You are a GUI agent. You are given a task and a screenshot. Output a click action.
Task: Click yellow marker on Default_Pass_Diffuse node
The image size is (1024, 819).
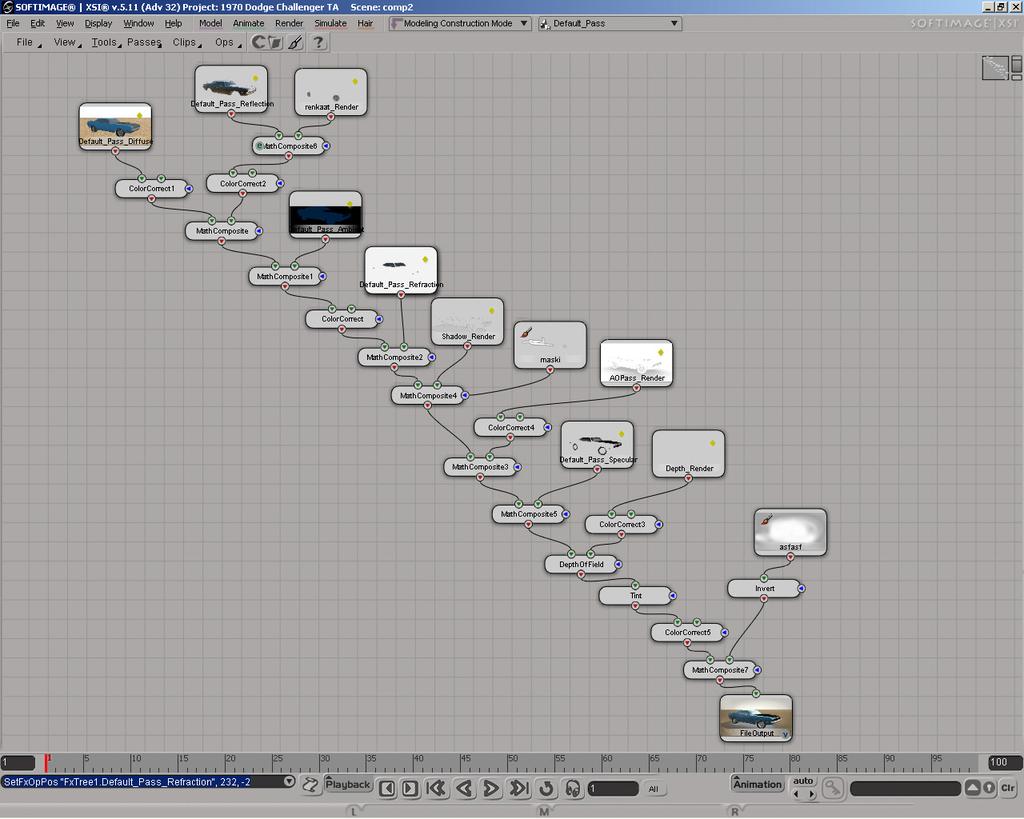139,116
